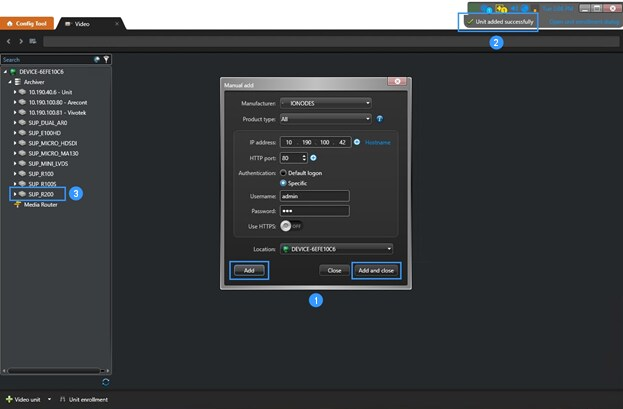Click the plus icon beside HTTP port

click(x=313, y=158)
